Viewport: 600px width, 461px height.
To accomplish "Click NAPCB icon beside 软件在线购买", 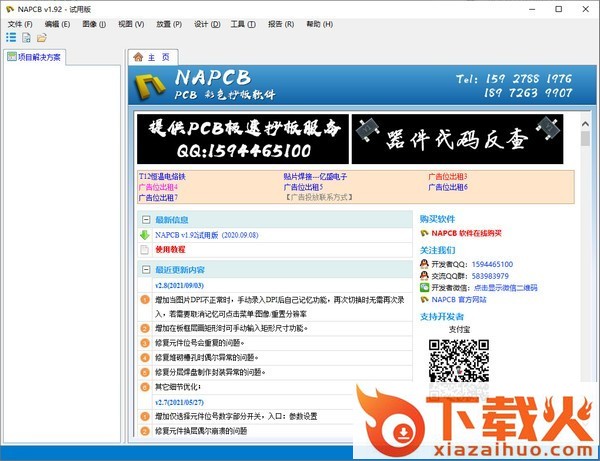I will click(424, 233).
